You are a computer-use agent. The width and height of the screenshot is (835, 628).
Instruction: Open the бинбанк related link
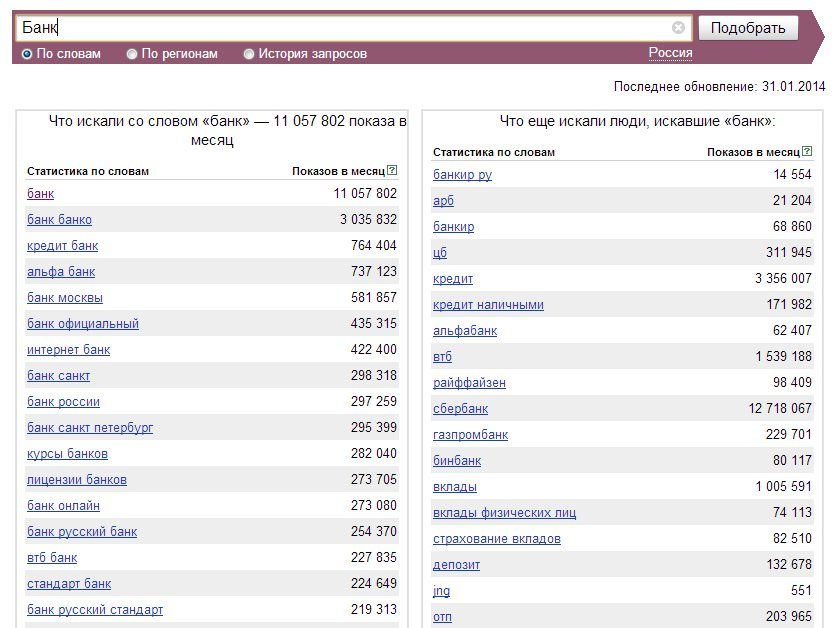(457, 461)
